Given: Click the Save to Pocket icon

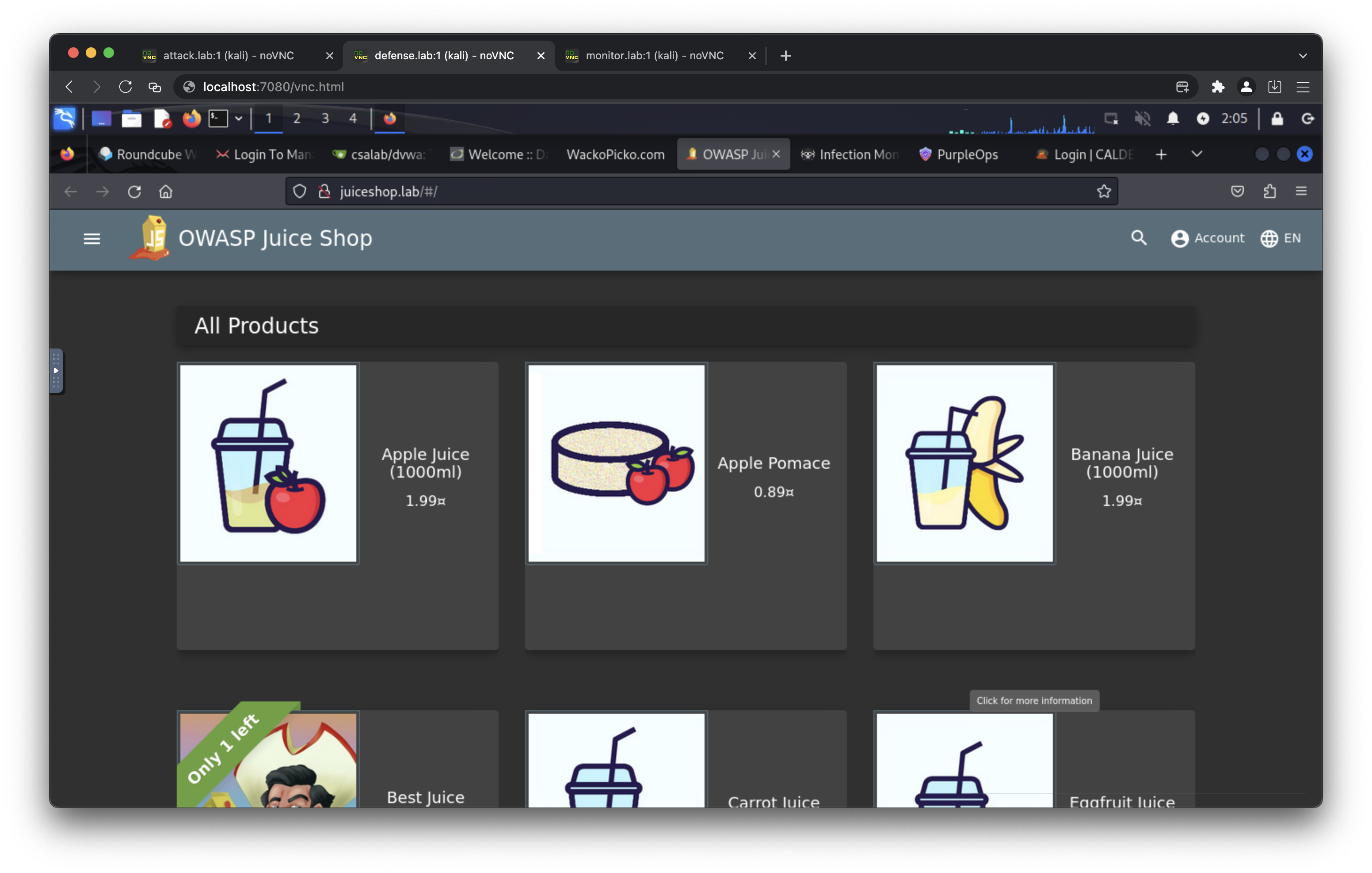Looking at the screenshot, I should (x=1237, y=191).
